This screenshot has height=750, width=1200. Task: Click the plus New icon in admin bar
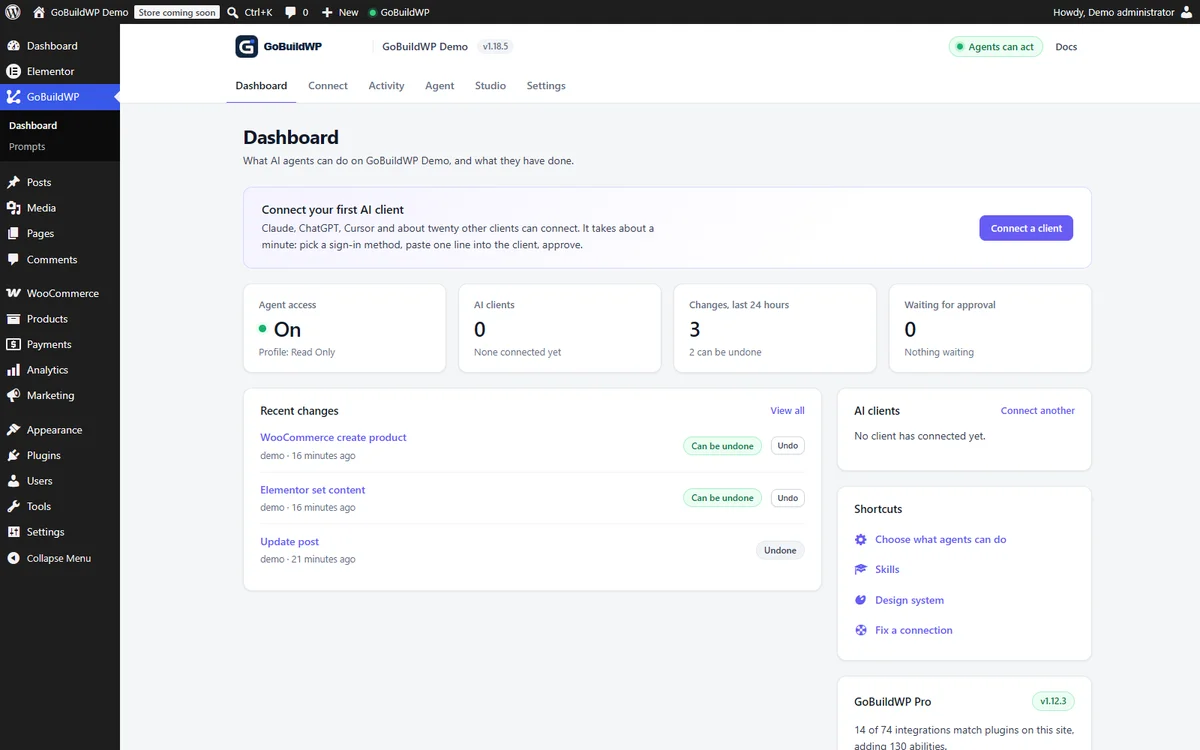pos(327,12)
